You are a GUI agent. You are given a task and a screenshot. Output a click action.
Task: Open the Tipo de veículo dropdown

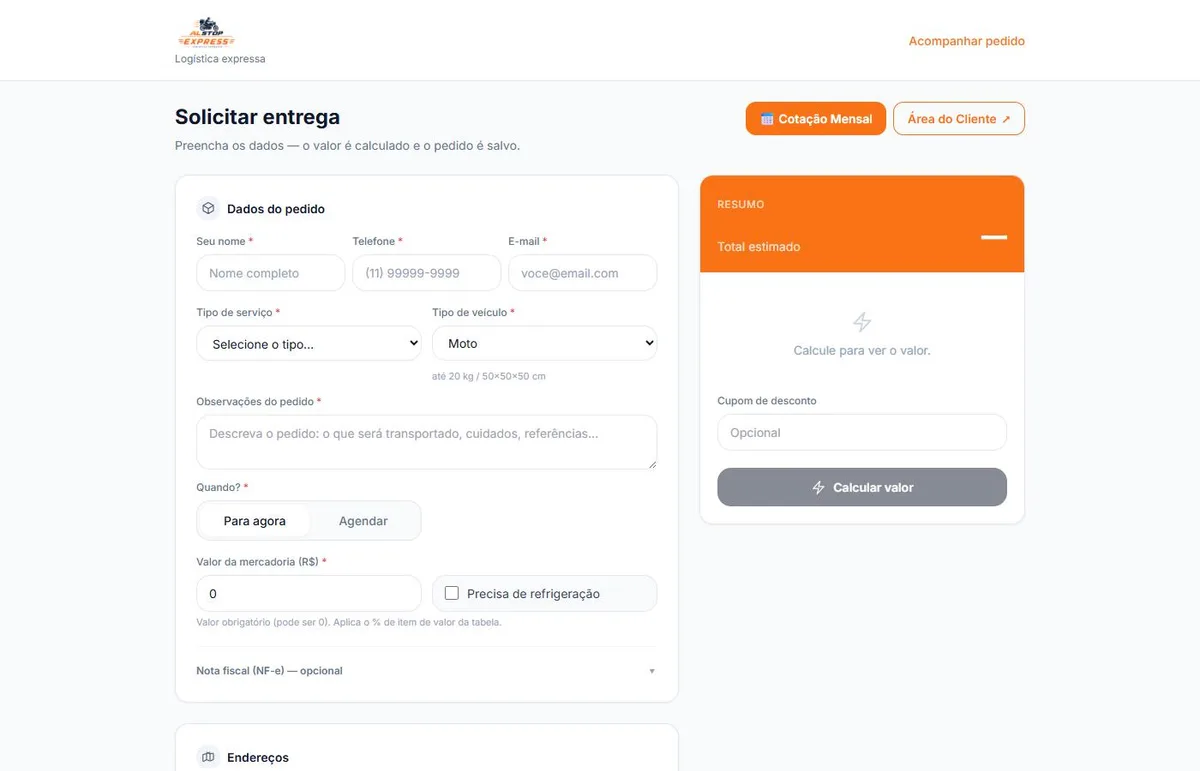[545, 343]
